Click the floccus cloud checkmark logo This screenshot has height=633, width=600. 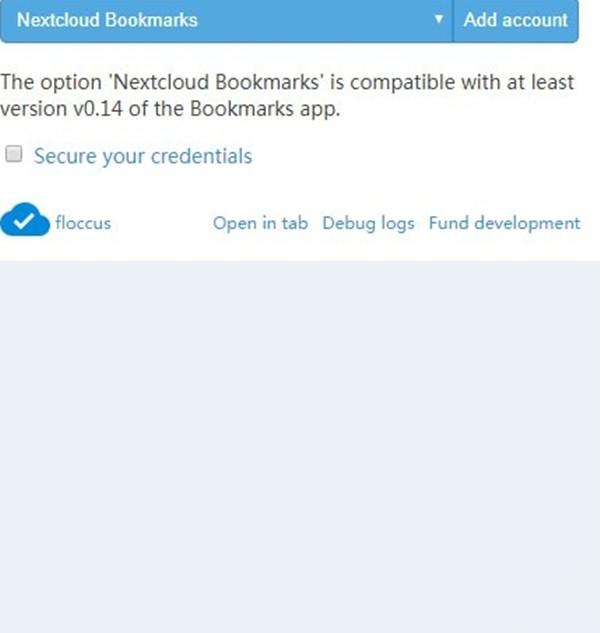[x=25, y=221]
